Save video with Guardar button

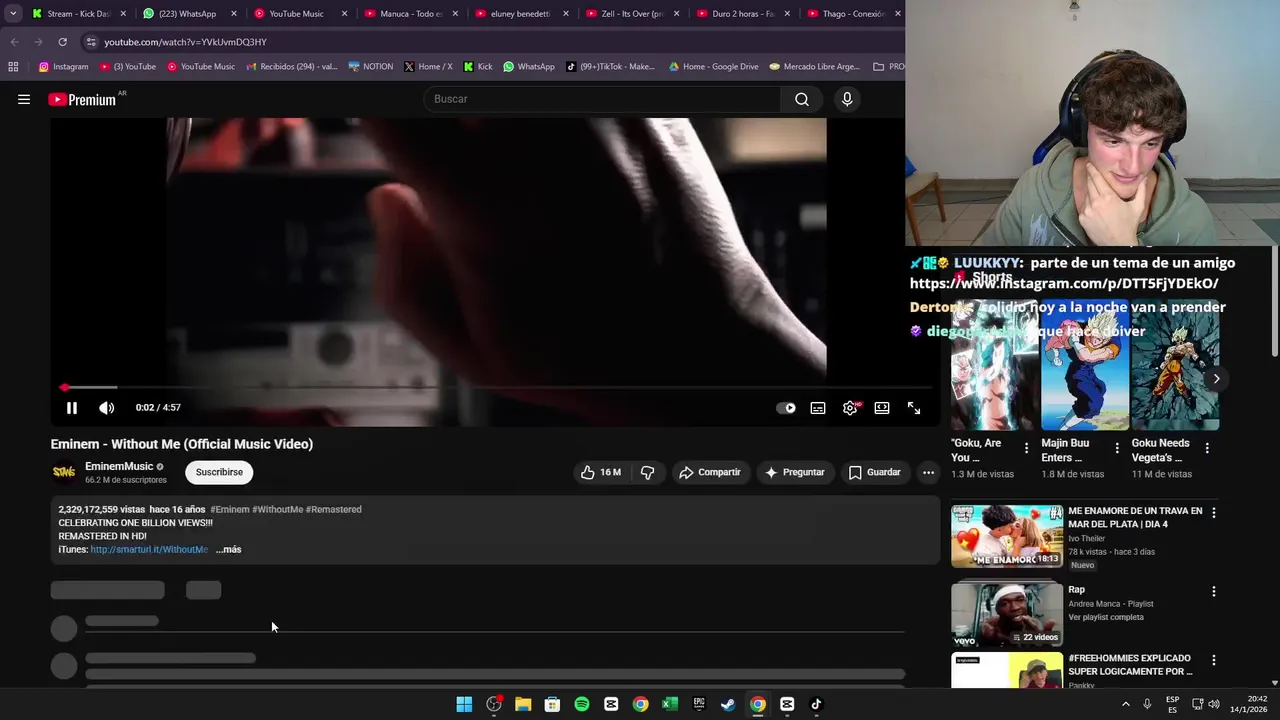click(x=875, y=472)
